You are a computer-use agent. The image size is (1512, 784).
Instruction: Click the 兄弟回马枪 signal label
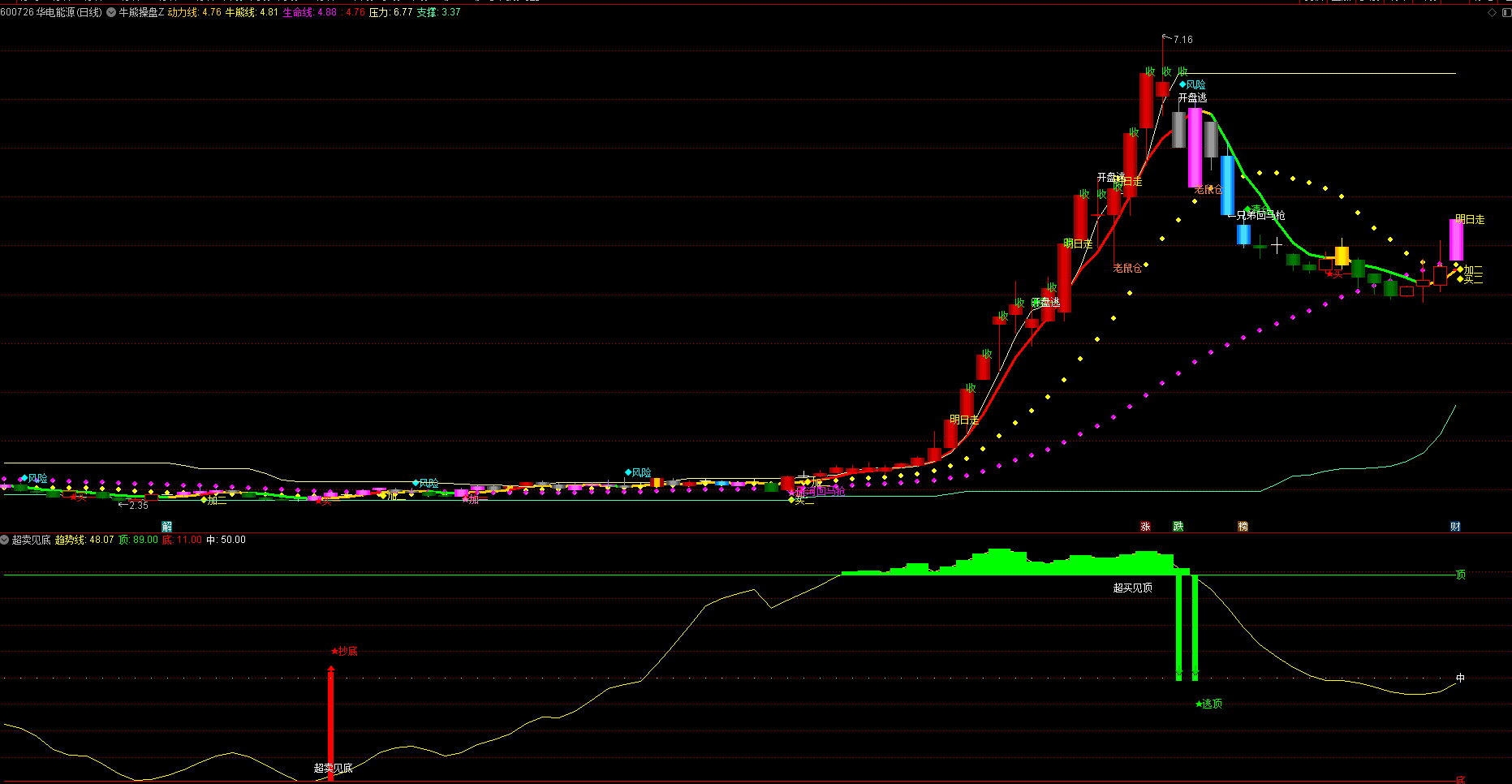point(1260,215)
